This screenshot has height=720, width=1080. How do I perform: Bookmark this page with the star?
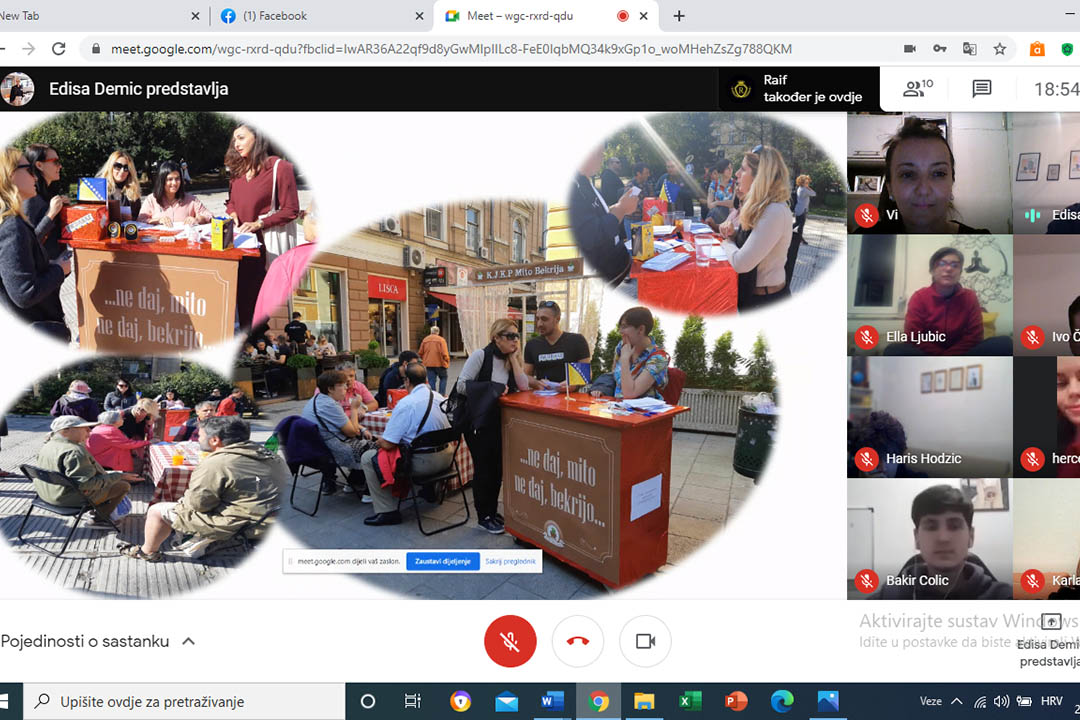tap(999, 49)
